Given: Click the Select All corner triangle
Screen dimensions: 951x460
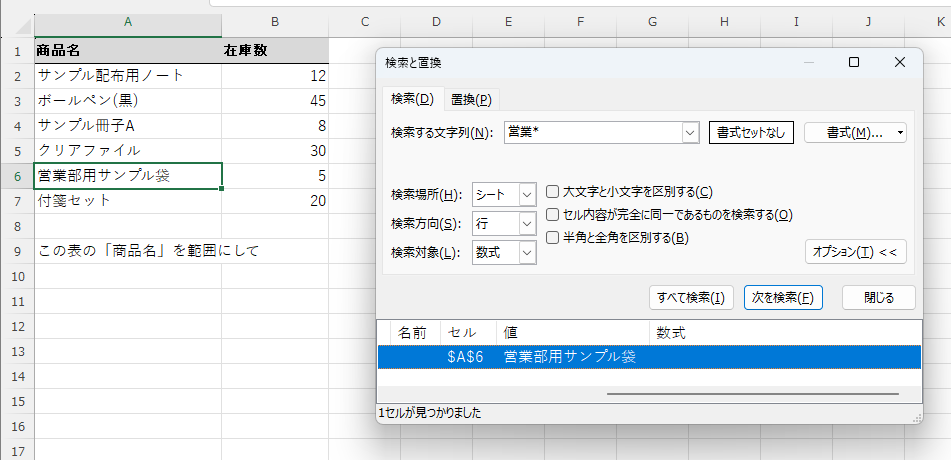Looking at the screenshot, I should tap(22, 26).
